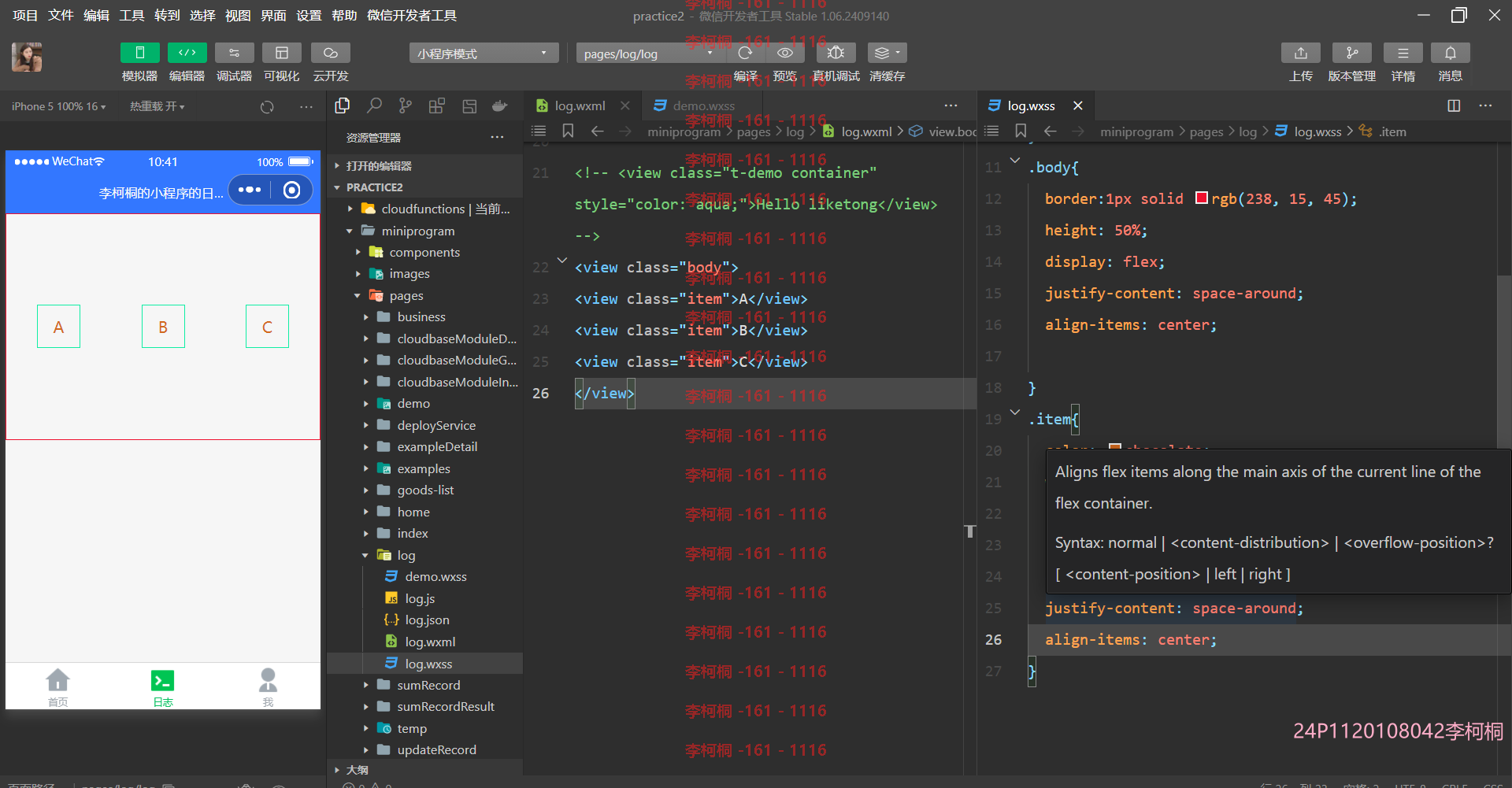Close the log.wxml tab
Viewport: 1512px width, 788px height.
pos(624,105)
